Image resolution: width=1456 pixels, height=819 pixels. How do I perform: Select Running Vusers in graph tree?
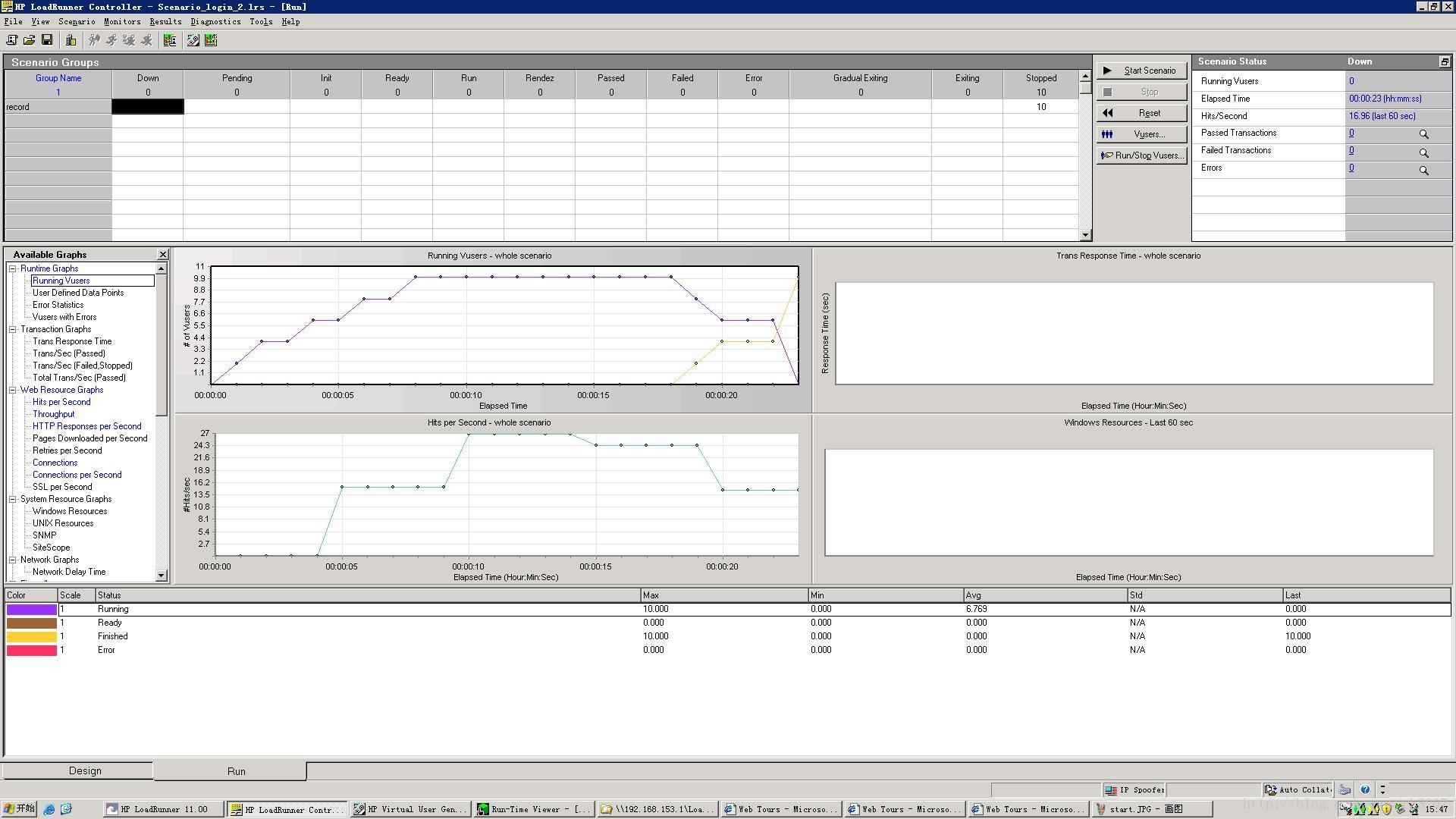[x=61, y=281]
